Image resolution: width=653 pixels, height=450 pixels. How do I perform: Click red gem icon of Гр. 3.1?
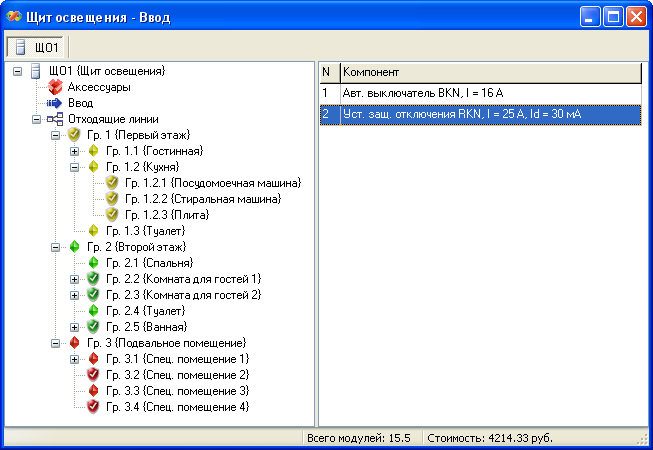pyautogui.click(x=93, y=358)
